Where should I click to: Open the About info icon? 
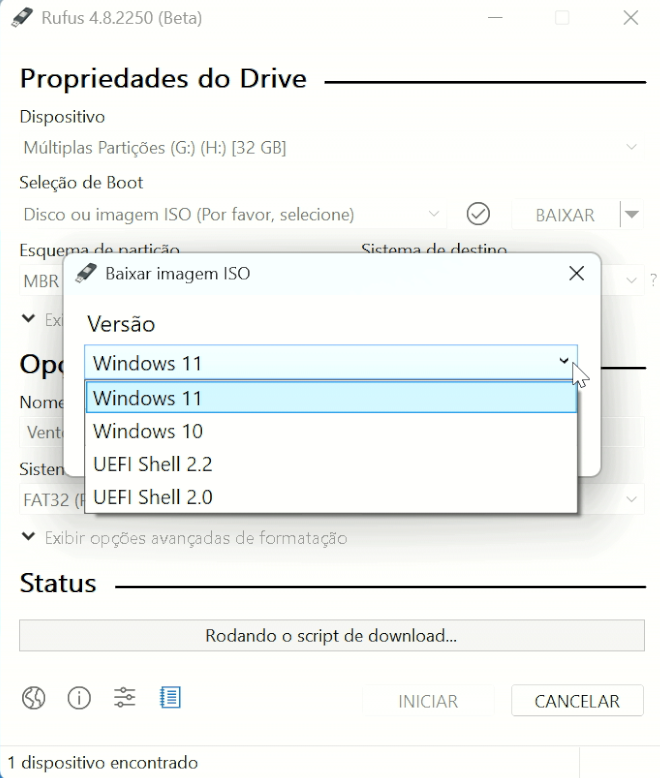click(79, 698)
